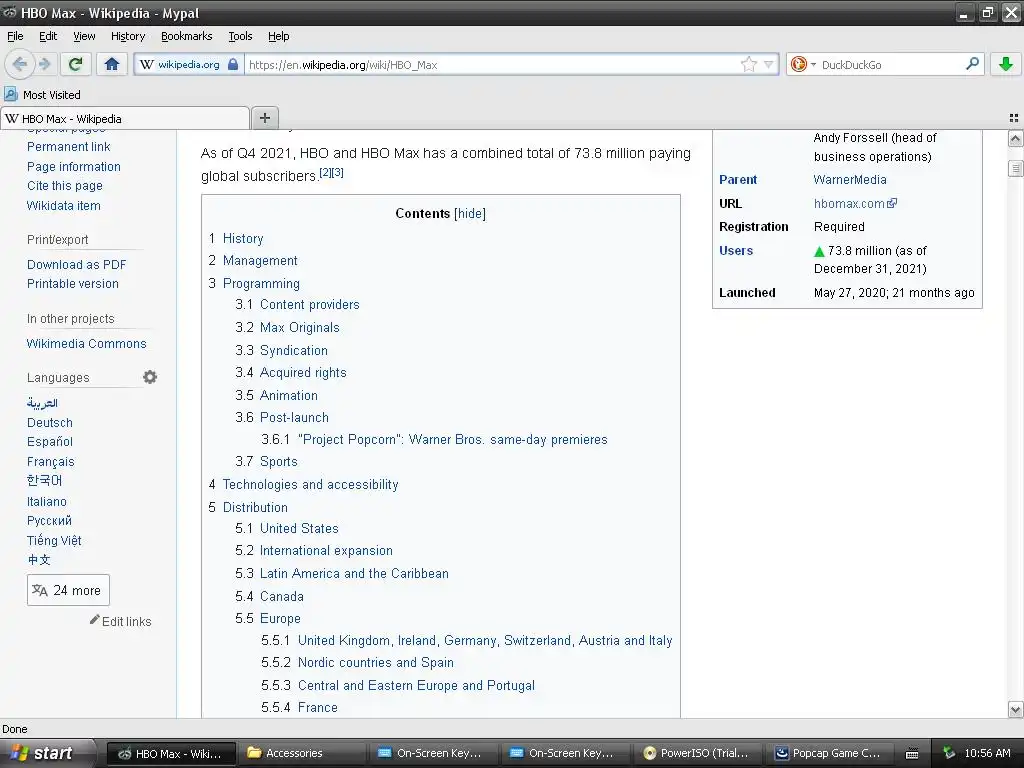Click the Most Visited bookmarks icon
The width and height of the screenshot is (1024, 768).
pyautogui.click(x=10, y=95)
